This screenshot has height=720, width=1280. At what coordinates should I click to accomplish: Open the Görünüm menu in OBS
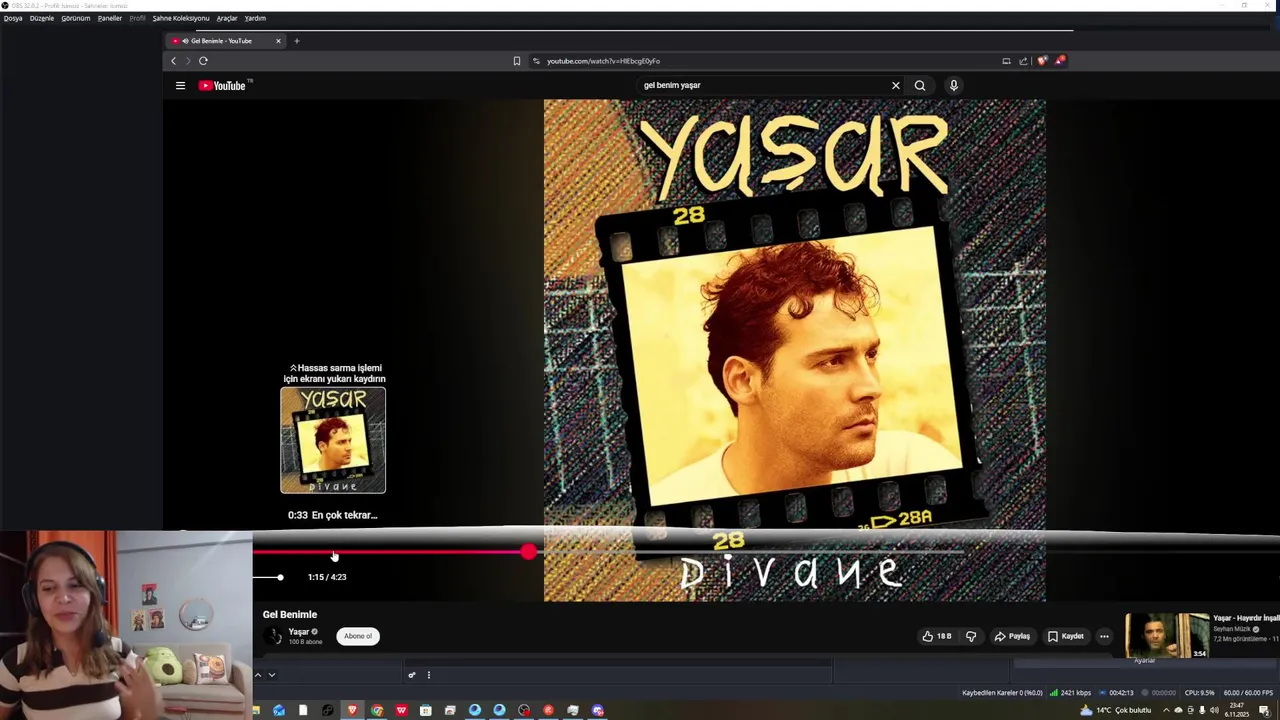76,18
